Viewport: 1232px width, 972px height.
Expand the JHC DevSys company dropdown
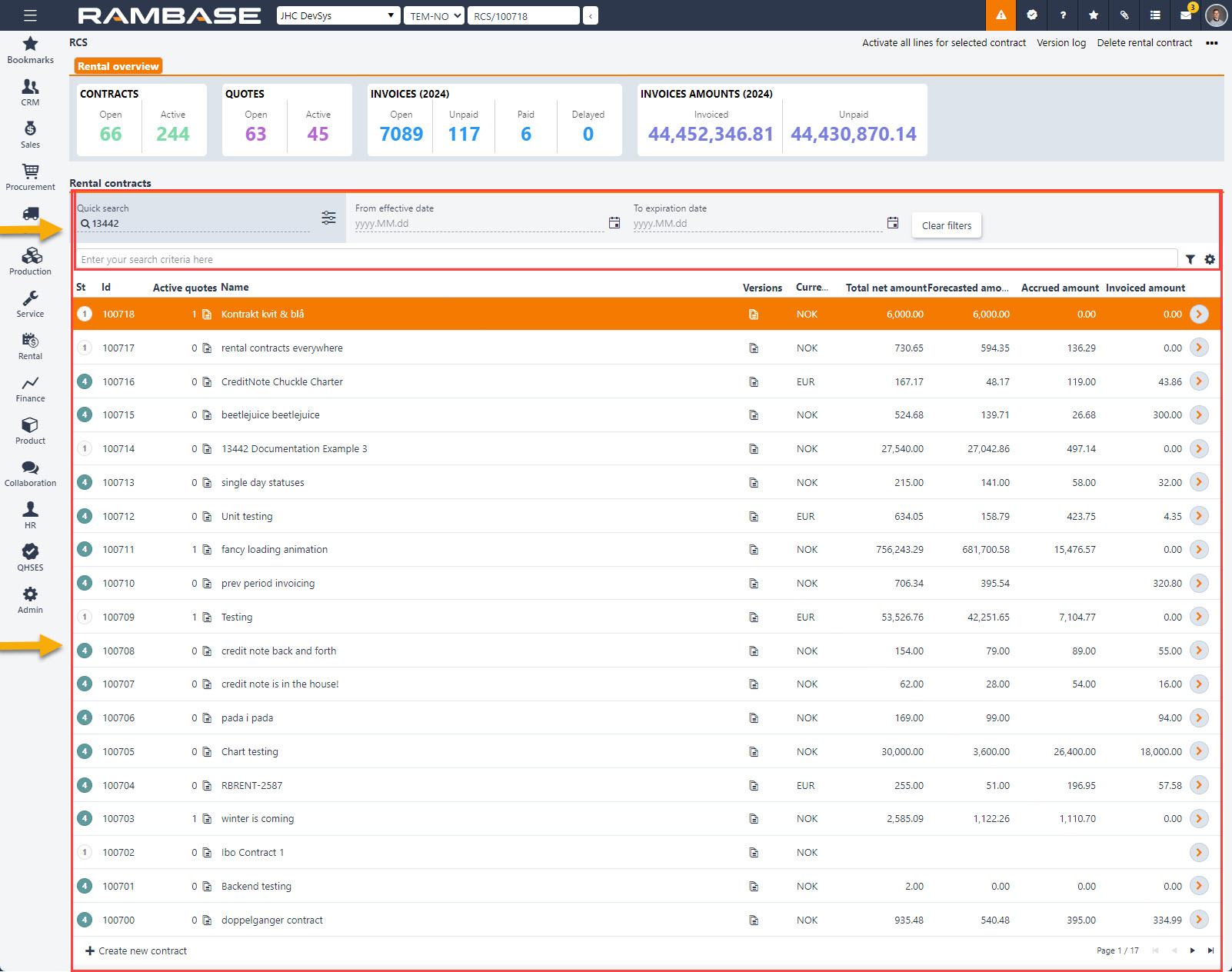(338, 15)
